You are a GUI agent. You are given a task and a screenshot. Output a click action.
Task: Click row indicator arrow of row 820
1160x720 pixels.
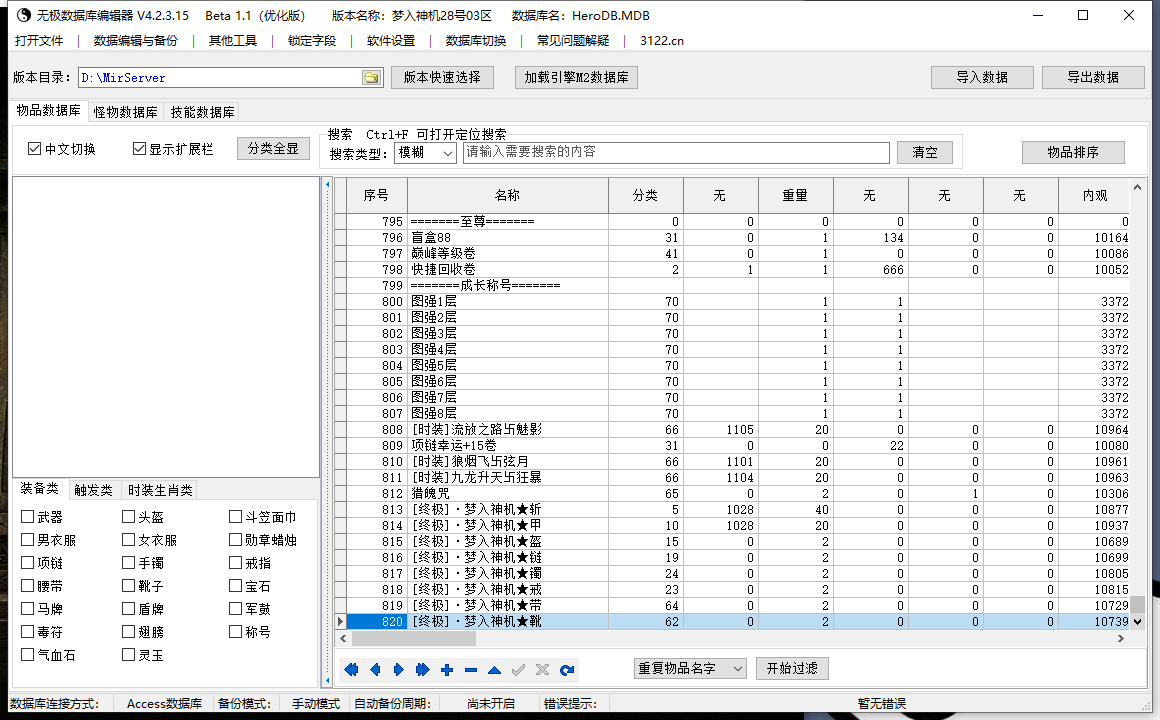pyautogui.click(x=340, y=622)
